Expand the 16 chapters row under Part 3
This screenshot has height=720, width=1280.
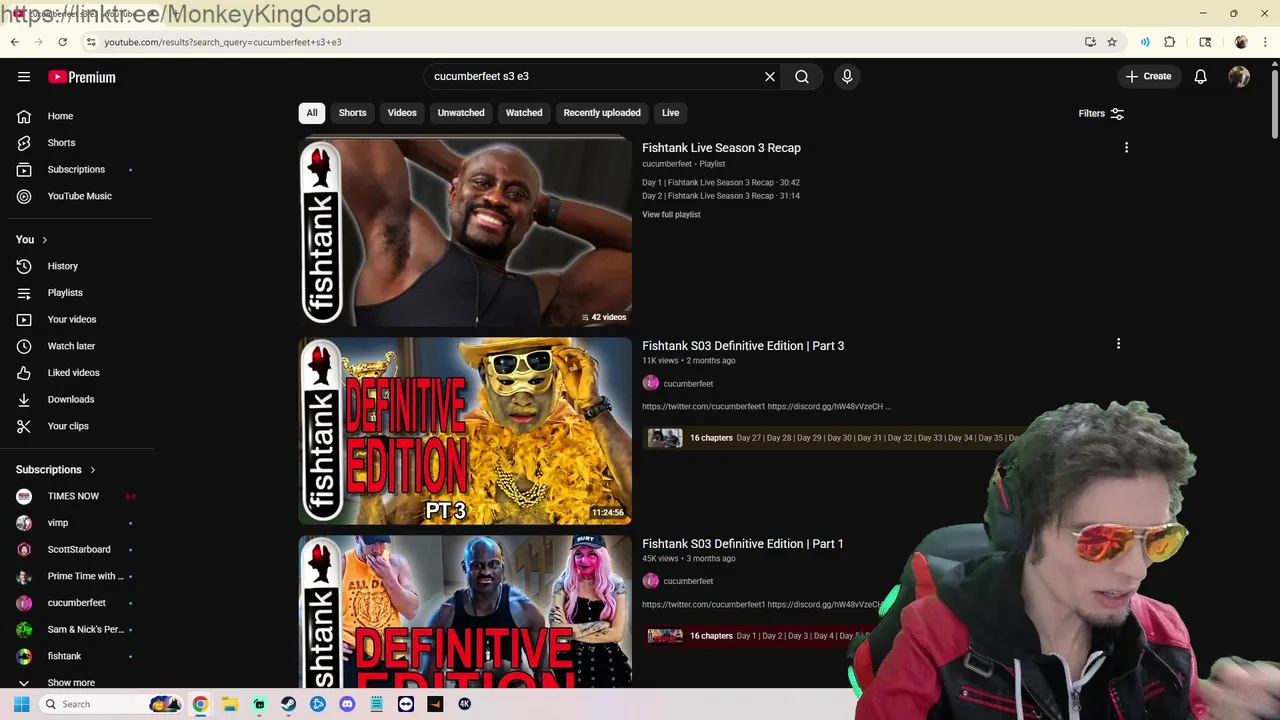click(x=832, y=438)
